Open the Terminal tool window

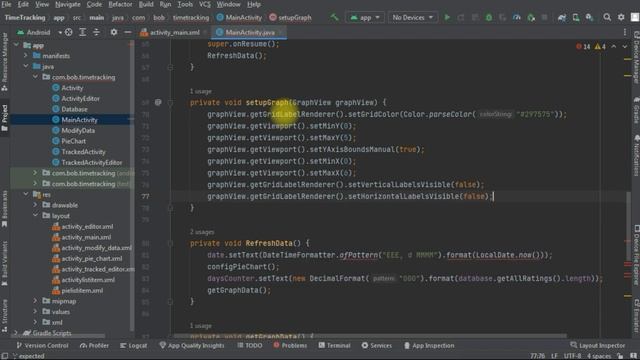pos(334,345)
